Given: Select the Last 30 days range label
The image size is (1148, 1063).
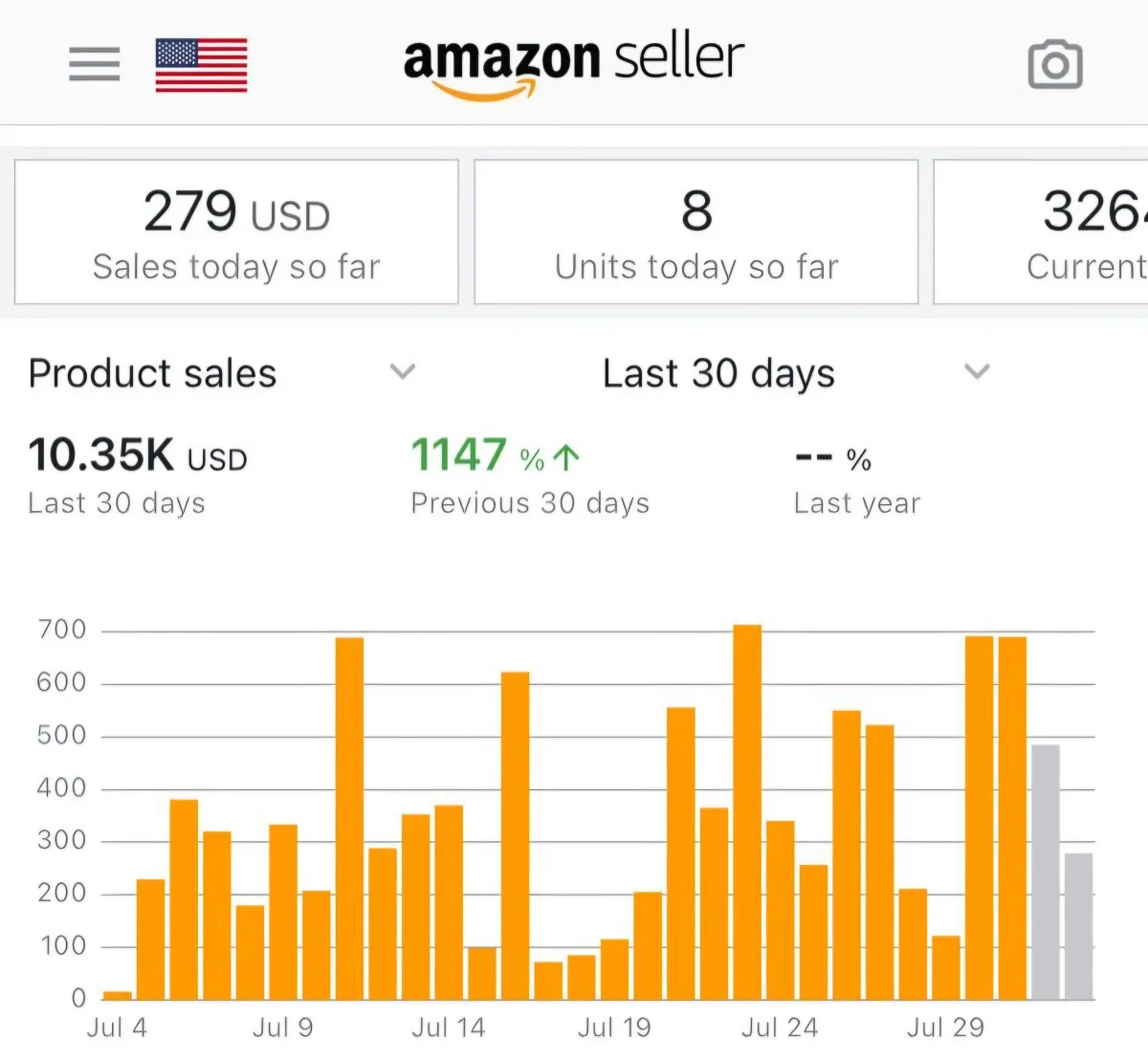Looking at the screenshot, I should pyautogui.click(x=718, y=373).
